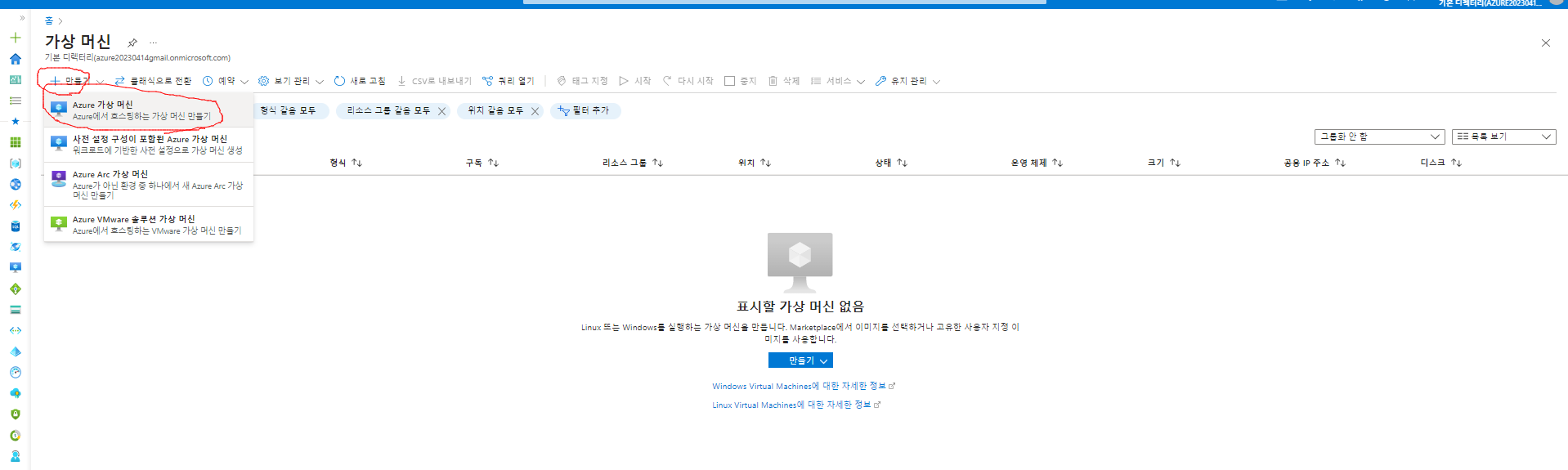Screen dimensions: 1568x470
Task: Click 태그 지정 in toolbar
Action: click(x=582, y=81)
